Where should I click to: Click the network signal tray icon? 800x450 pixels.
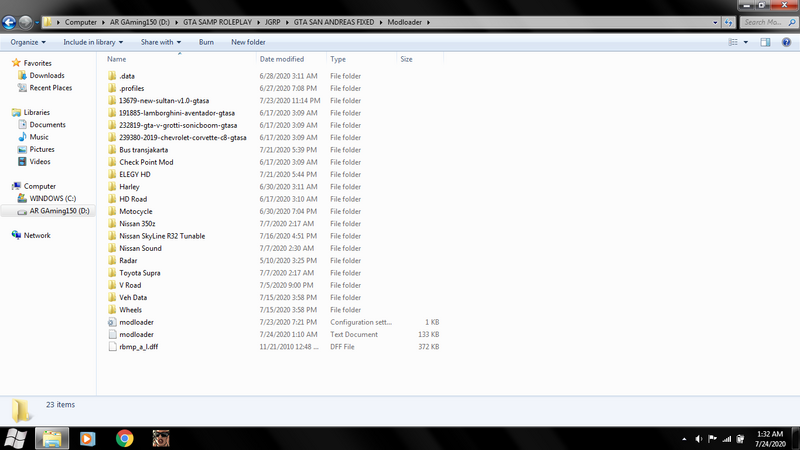[727, 439]
